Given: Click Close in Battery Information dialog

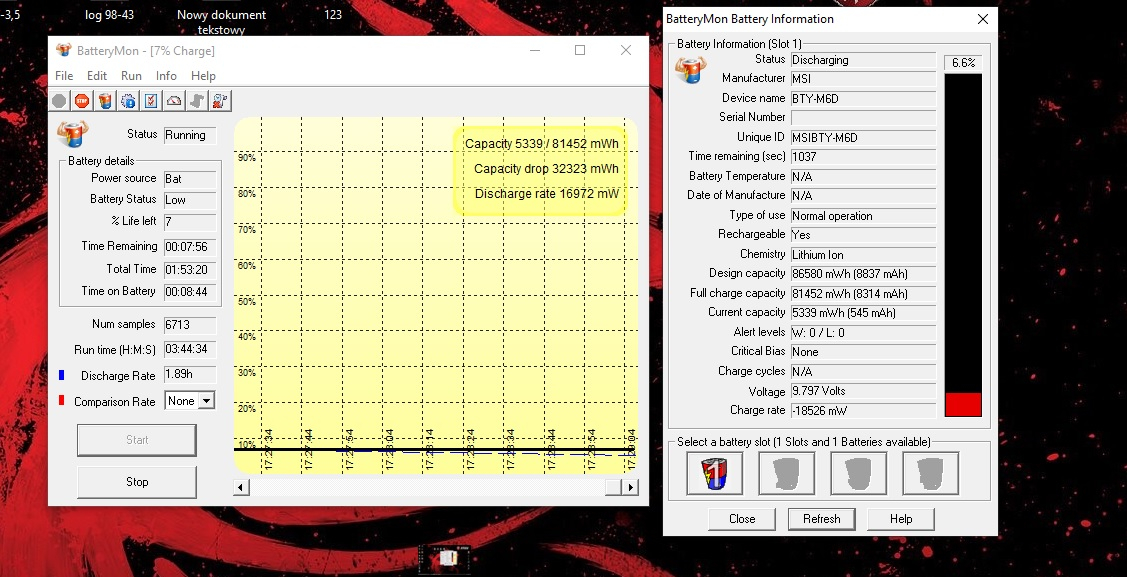Looking at the screenshot, I should pyautogui.click(x=742, y=519).
